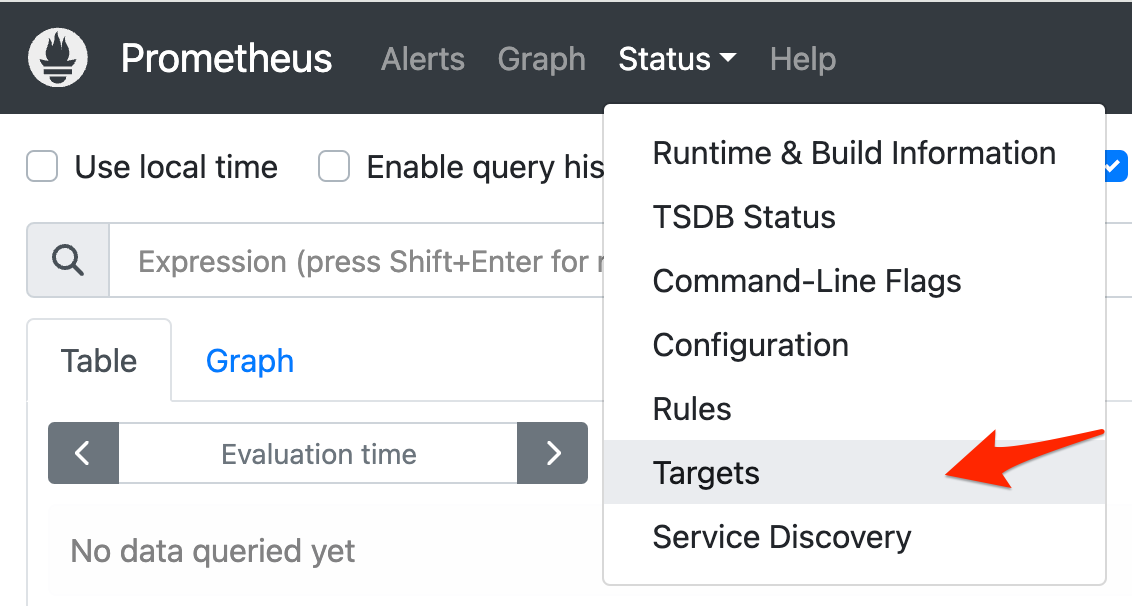Click the 'No data queried yet' text

click(213, 551)
